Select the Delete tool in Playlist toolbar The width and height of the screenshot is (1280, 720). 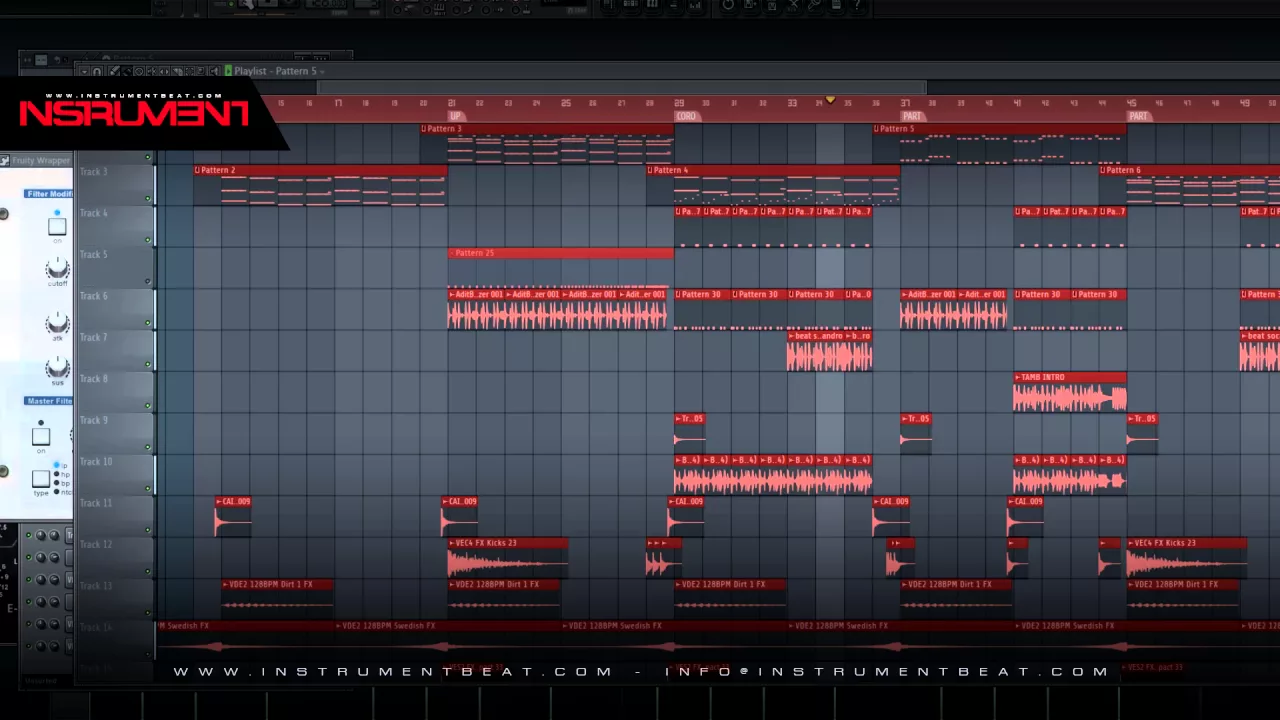139,71
